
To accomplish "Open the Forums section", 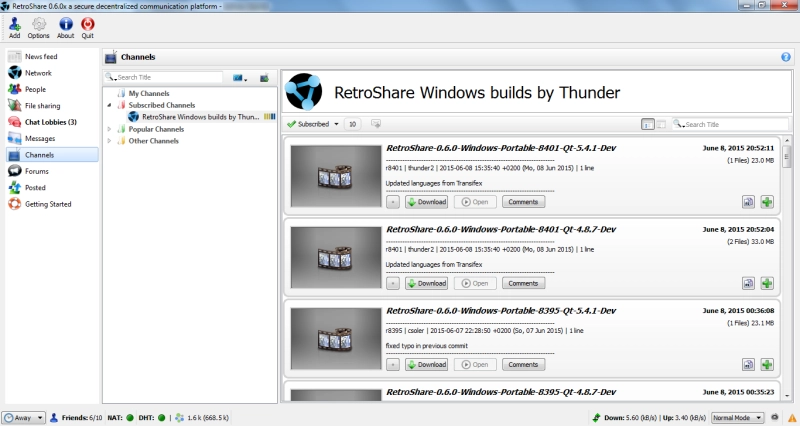I will coord(52,171).
